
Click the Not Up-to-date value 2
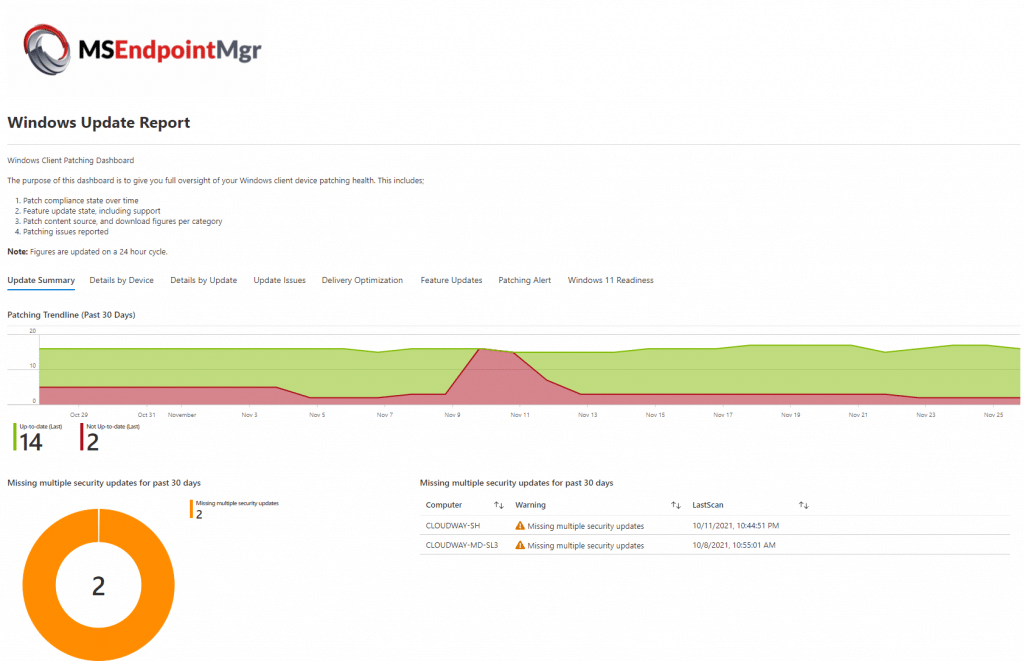pos(93,442)
